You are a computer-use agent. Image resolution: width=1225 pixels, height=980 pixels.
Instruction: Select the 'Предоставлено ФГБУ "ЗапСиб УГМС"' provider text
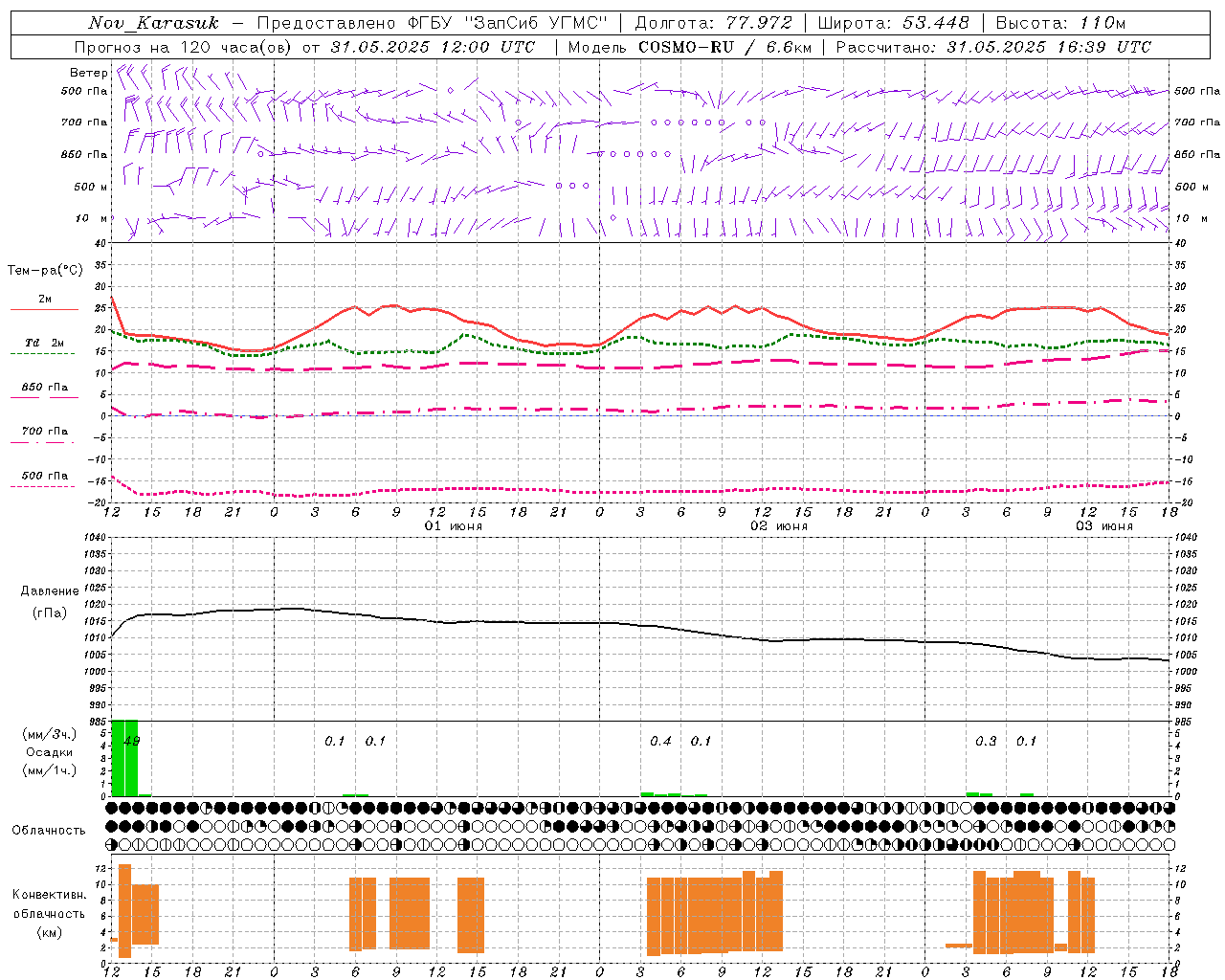(434, 23)
